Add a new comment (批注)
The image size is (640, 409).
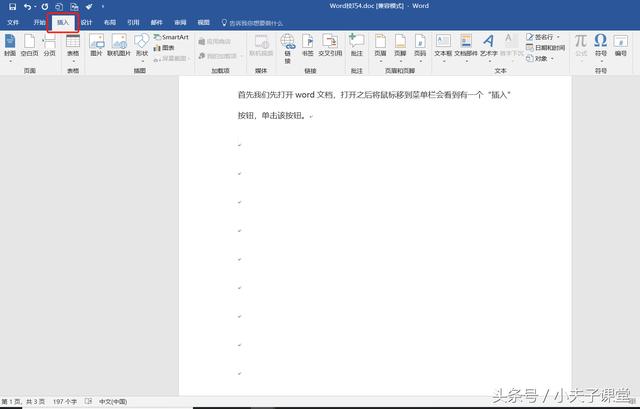356,45
